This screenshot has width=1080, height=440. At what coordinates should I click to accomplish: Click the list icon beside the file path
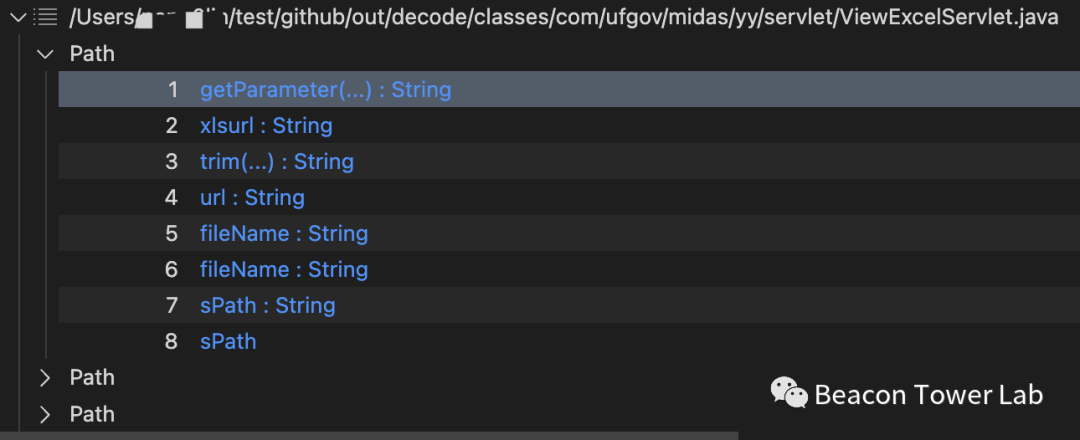[46, 17]
